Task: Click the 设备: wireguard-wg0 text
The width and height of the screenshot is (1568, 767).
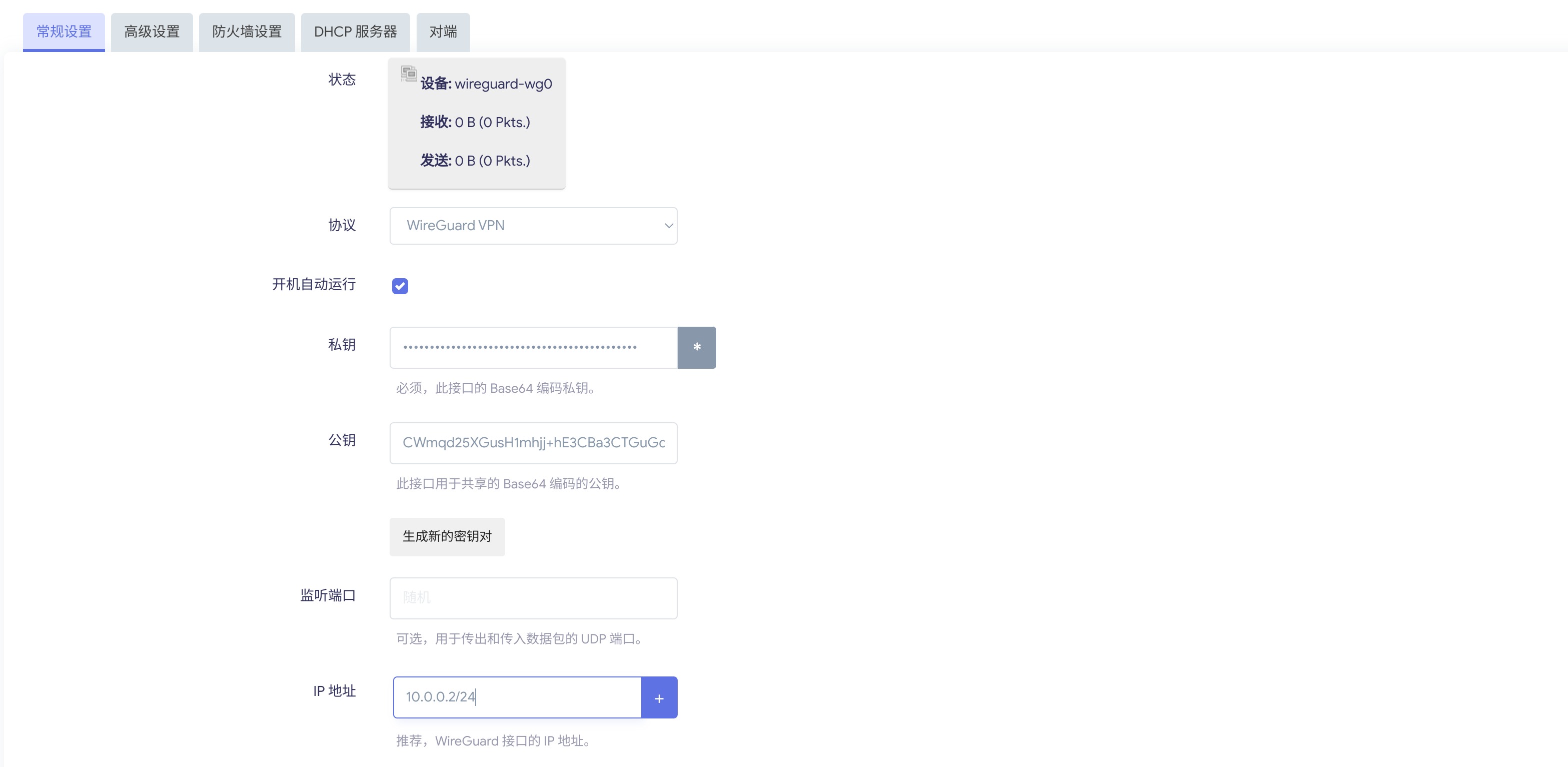Action: coord(486,84)
